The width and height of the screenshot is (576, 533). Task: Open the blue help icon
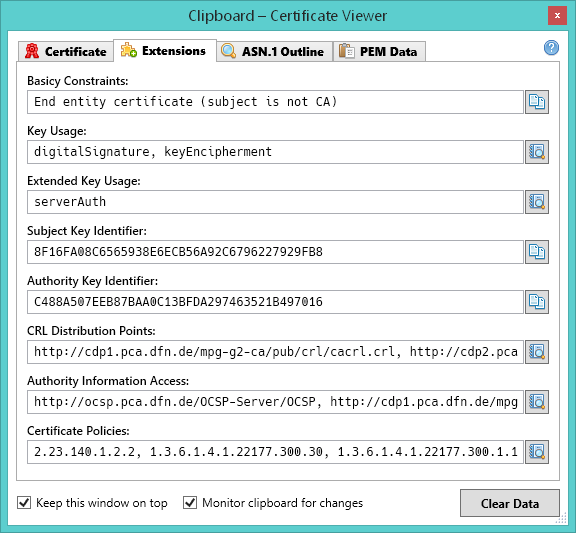tap(551, 48)
